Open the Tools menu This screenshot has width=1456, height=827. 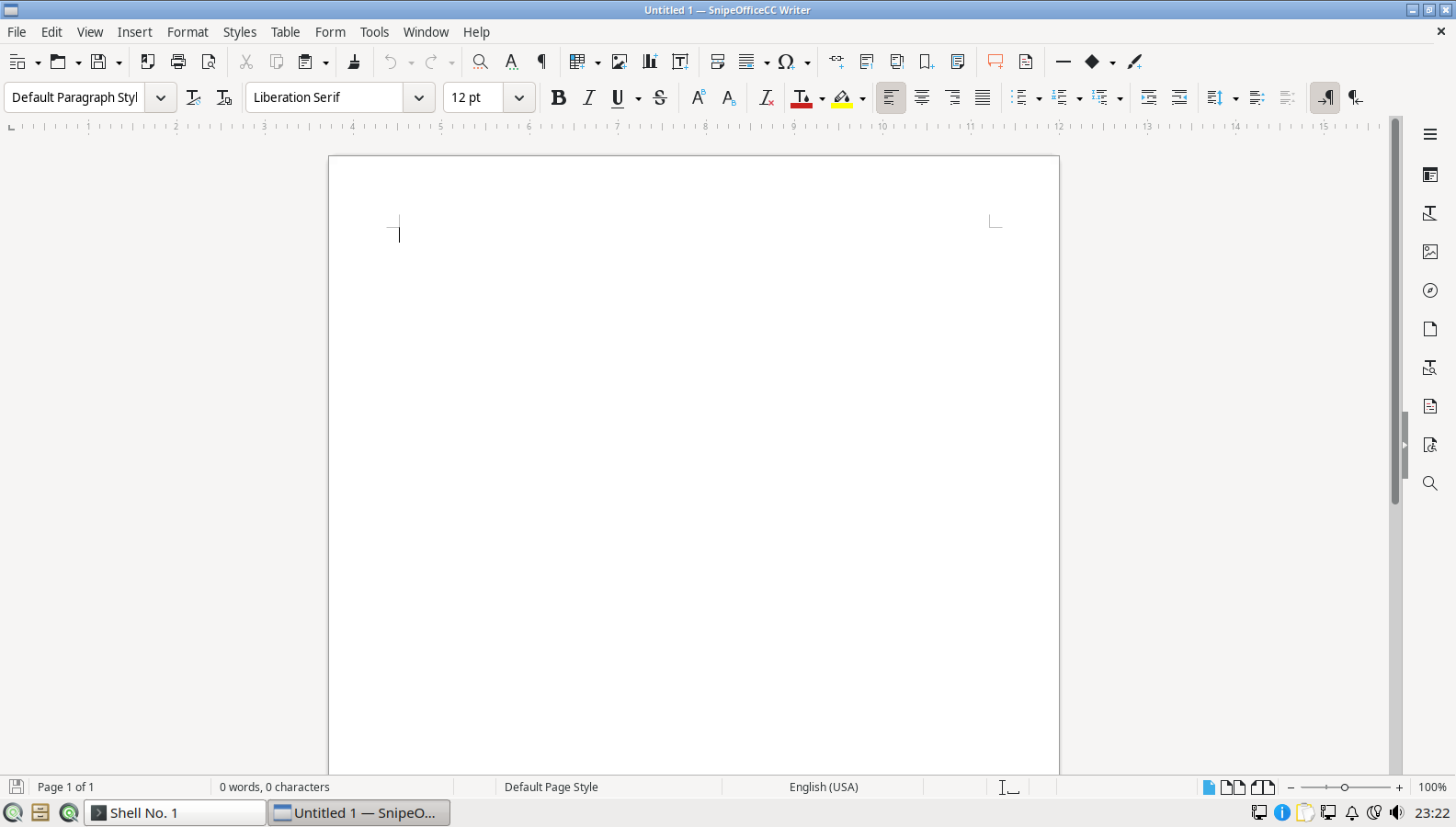point(374,32)
